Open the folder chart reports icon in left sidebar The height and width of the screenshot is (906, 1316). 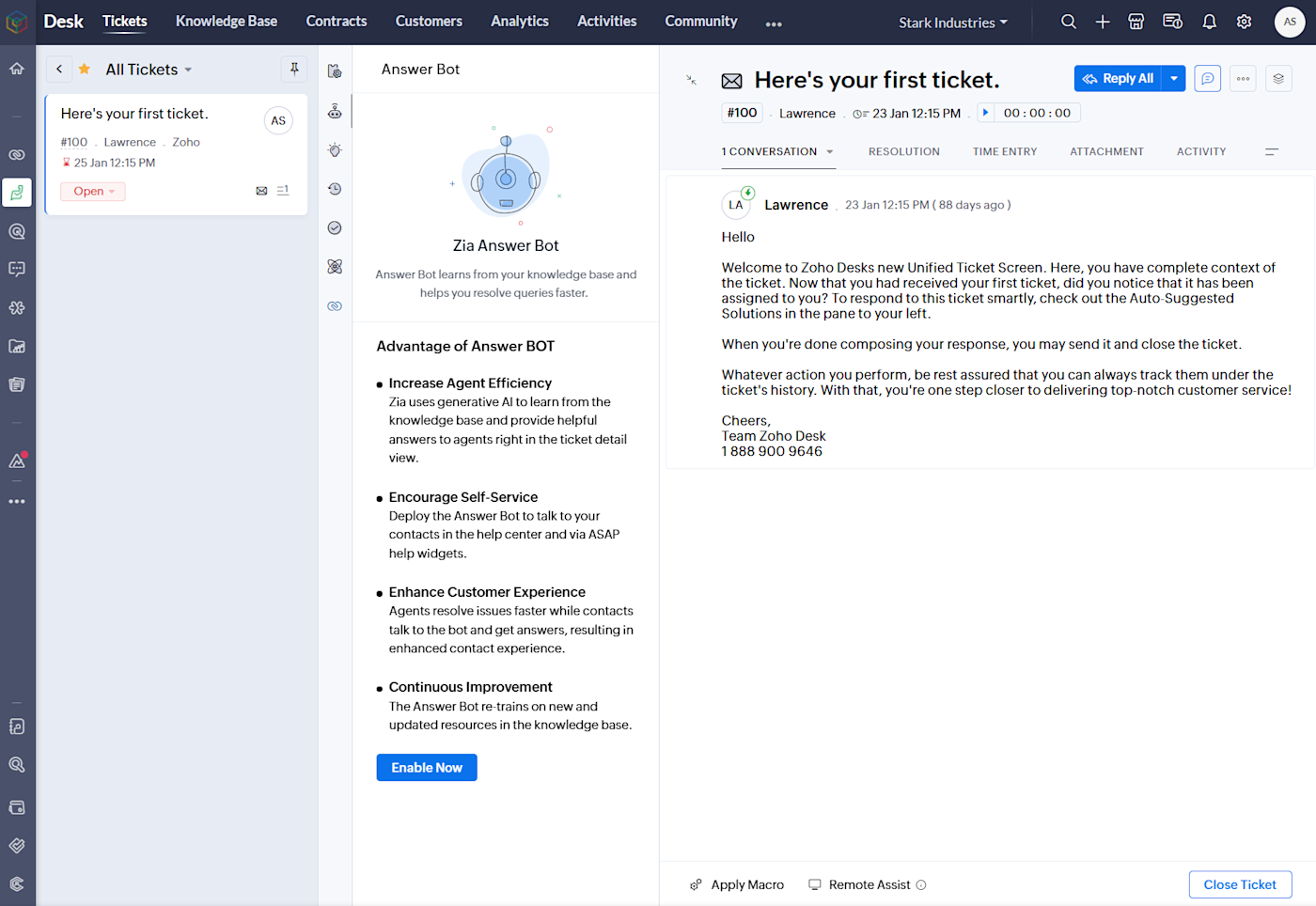(x=17, y=346)
